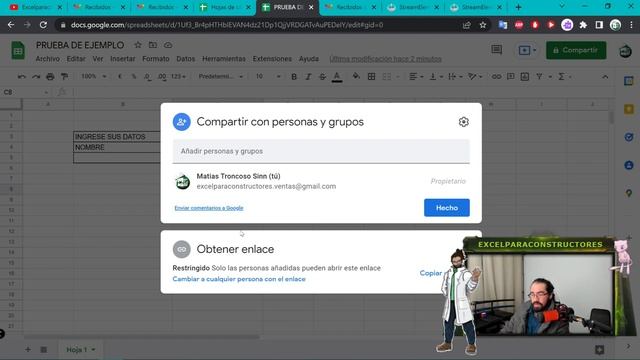Toggle bold formatting
The width and height of the screenshot is (640, 360).
coord(293,76)
